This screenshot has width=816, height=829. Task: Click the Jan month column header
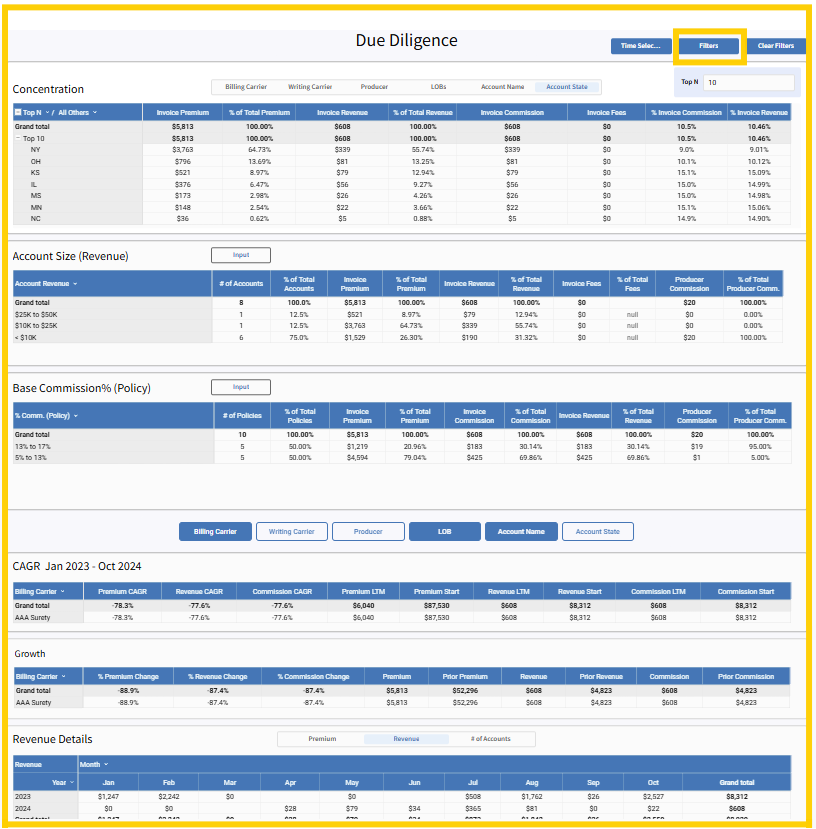point(108,782)
